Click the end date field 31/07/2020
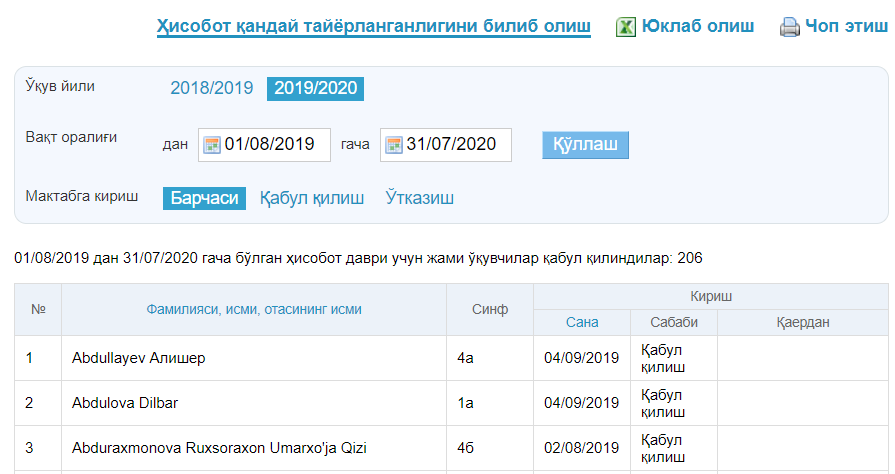Viewport: 895px width, 474px height. (x=454, y=145)
